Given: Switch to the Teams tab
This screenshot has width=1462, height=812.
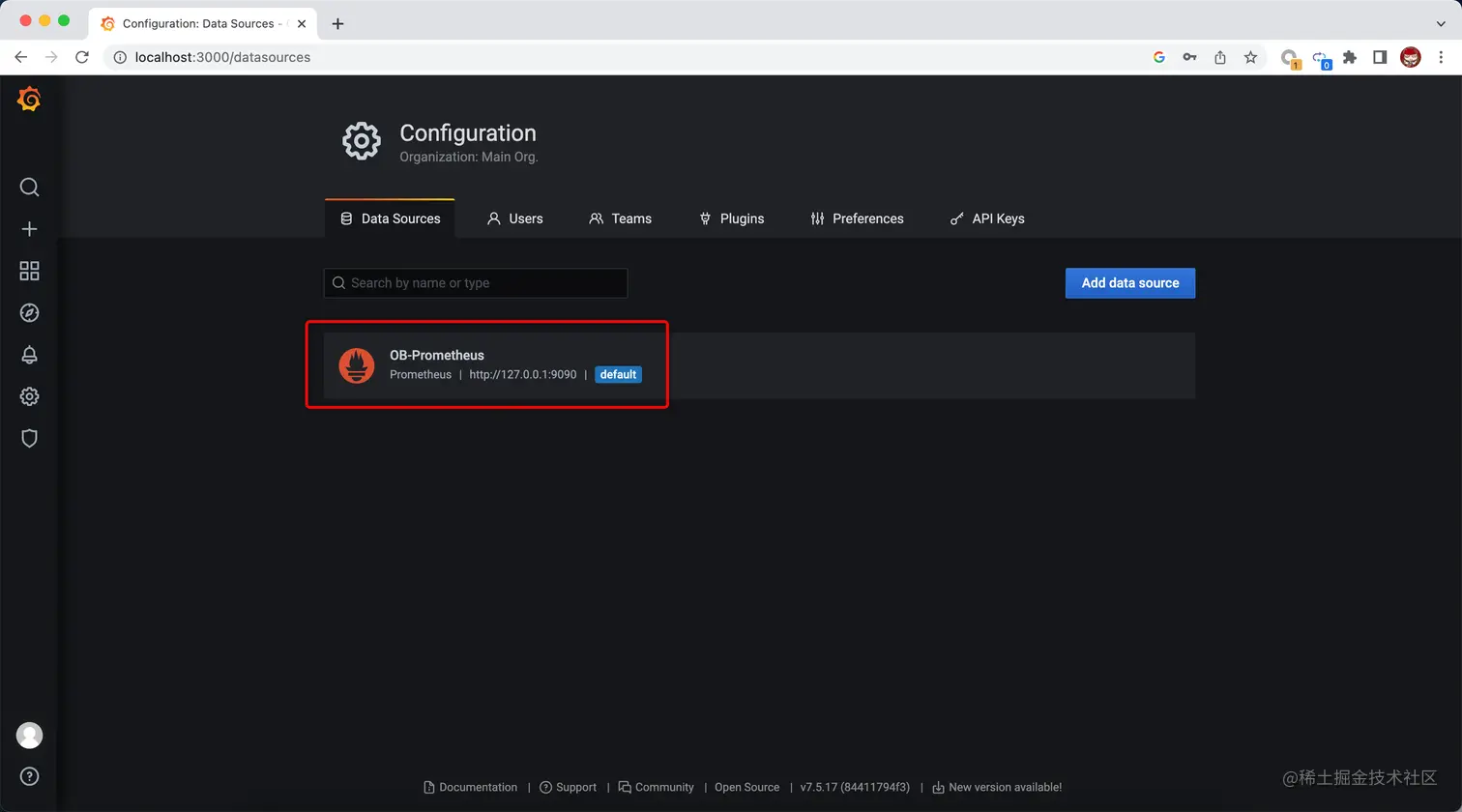Looking at the screenshot, I should [x=620, y=218].
